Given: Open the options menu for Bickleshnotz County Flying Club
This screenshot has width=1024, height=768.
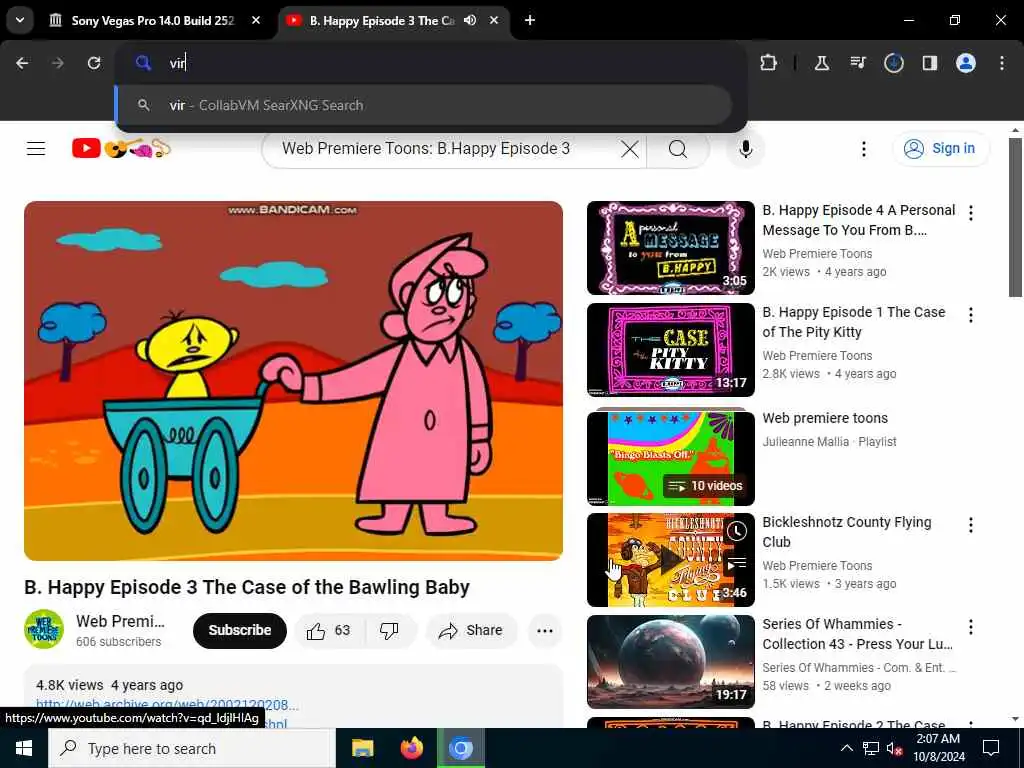Looking at the screenshot, I should point(971,525).
